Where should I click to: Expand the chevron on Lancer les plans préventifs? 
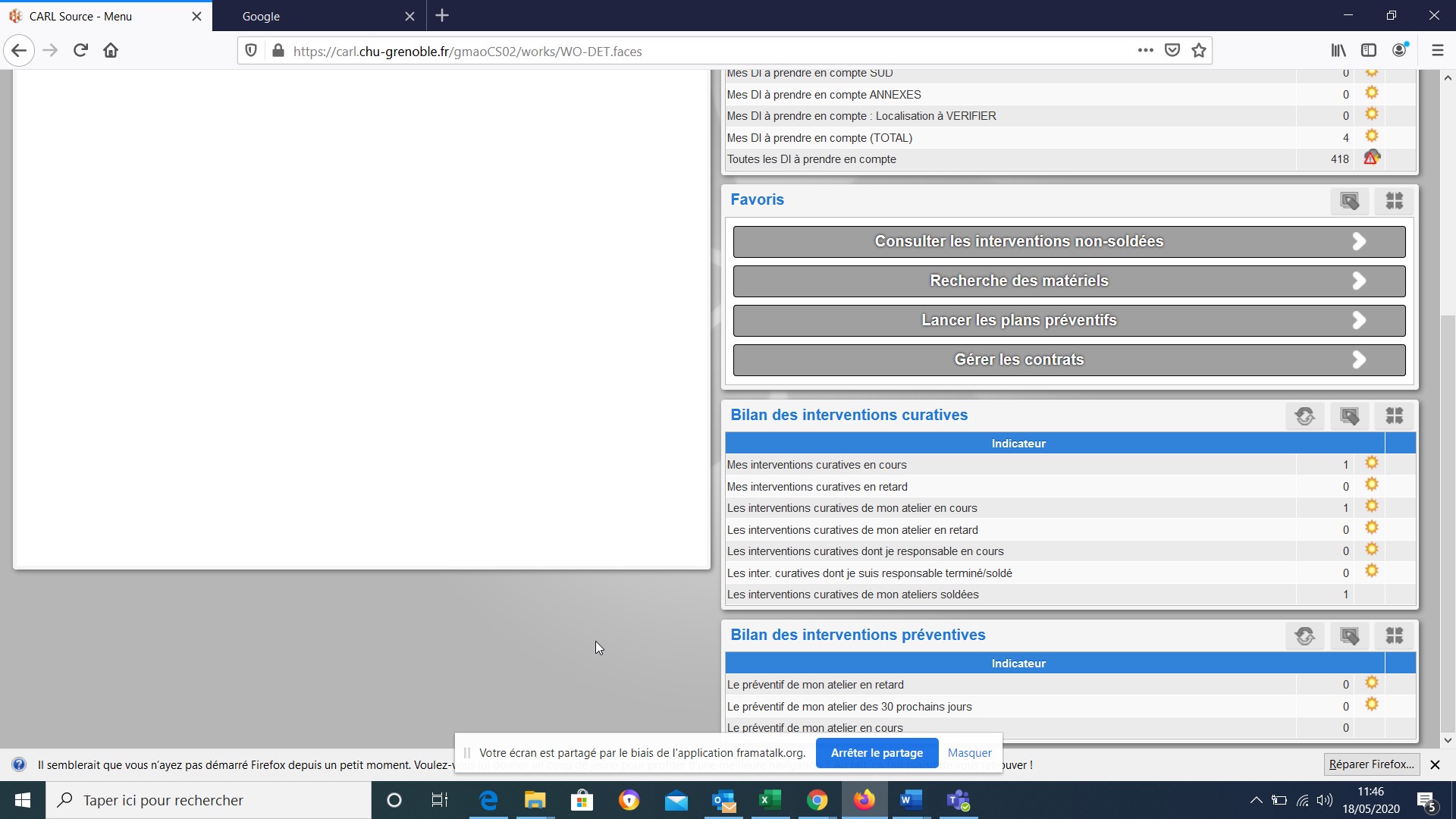(x=1359, y=320)
